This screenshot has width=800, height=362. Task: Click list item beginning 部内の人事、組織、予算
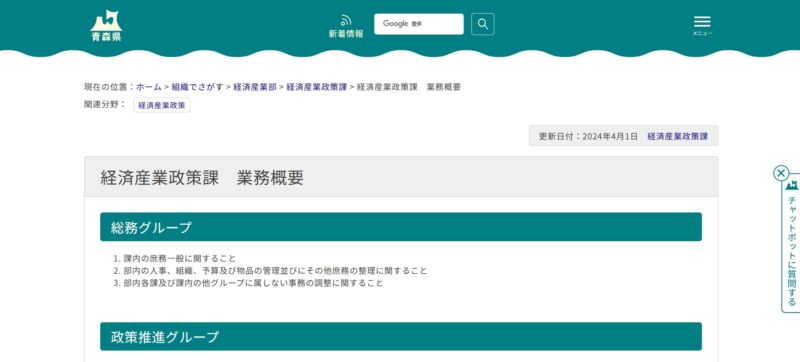tap(276, 271)
